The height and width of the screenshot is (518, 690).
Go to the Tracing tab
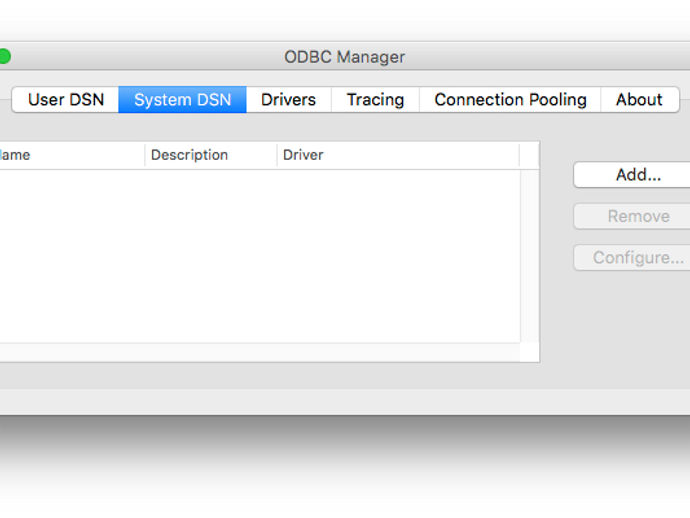pos(375,99)
